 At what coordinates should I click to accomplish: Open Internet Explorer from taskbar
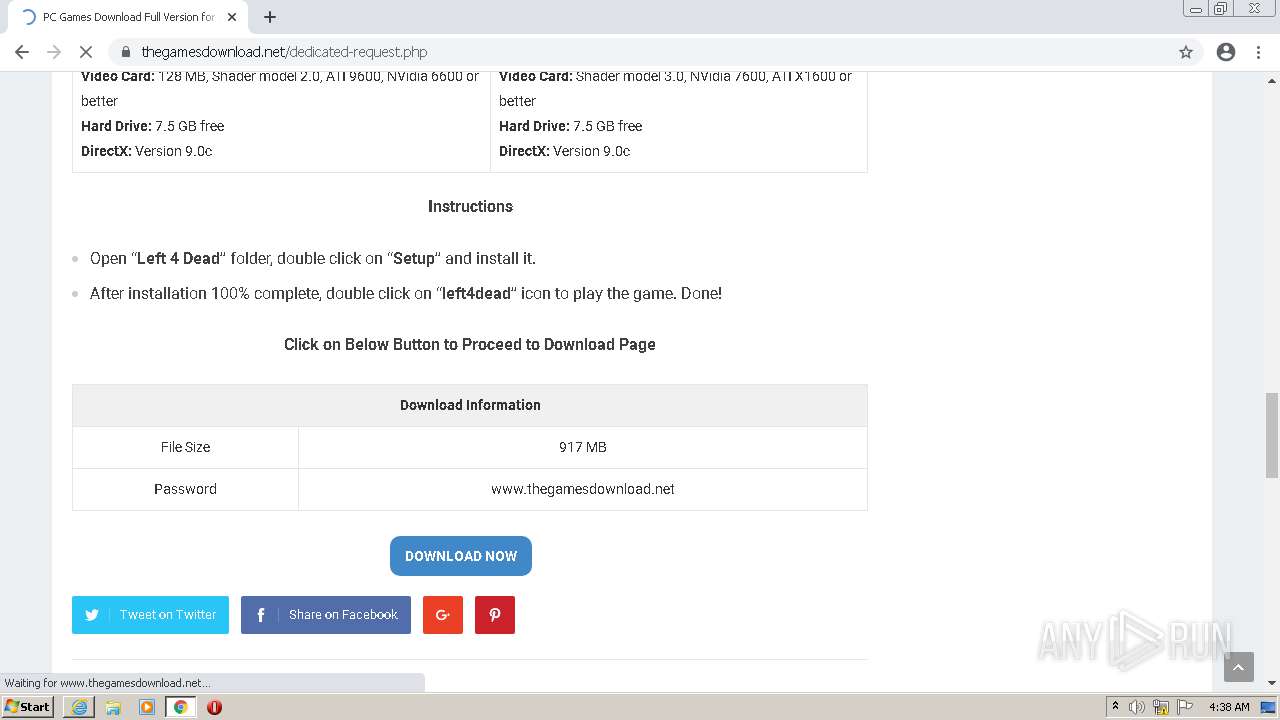coord(79,707)
